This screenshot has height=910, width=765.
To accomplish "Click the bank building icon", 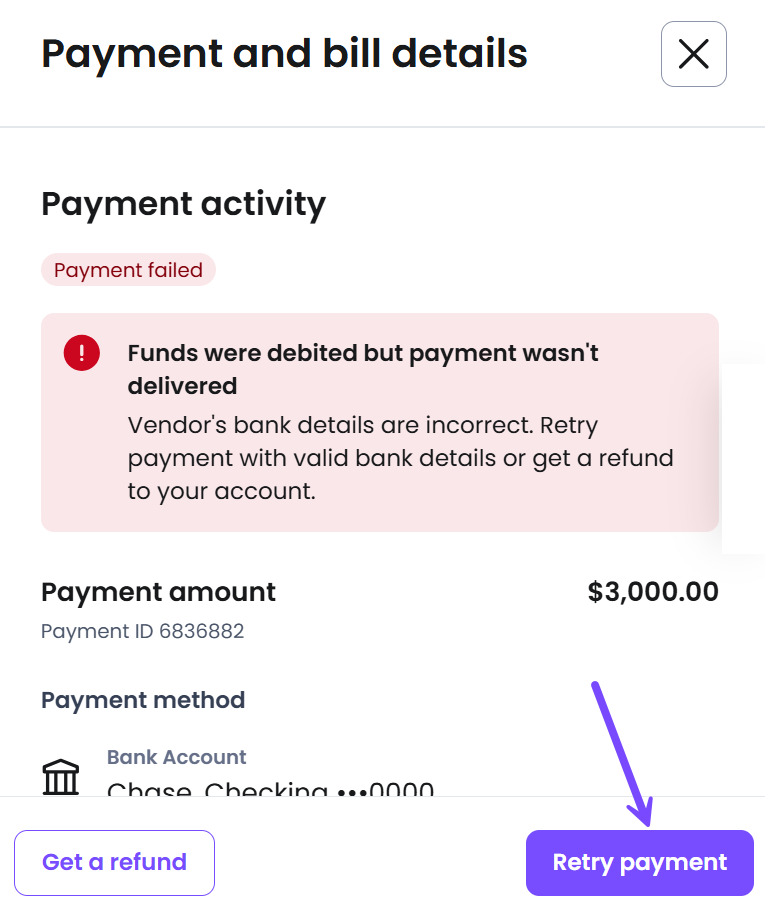I will point(61,776).
